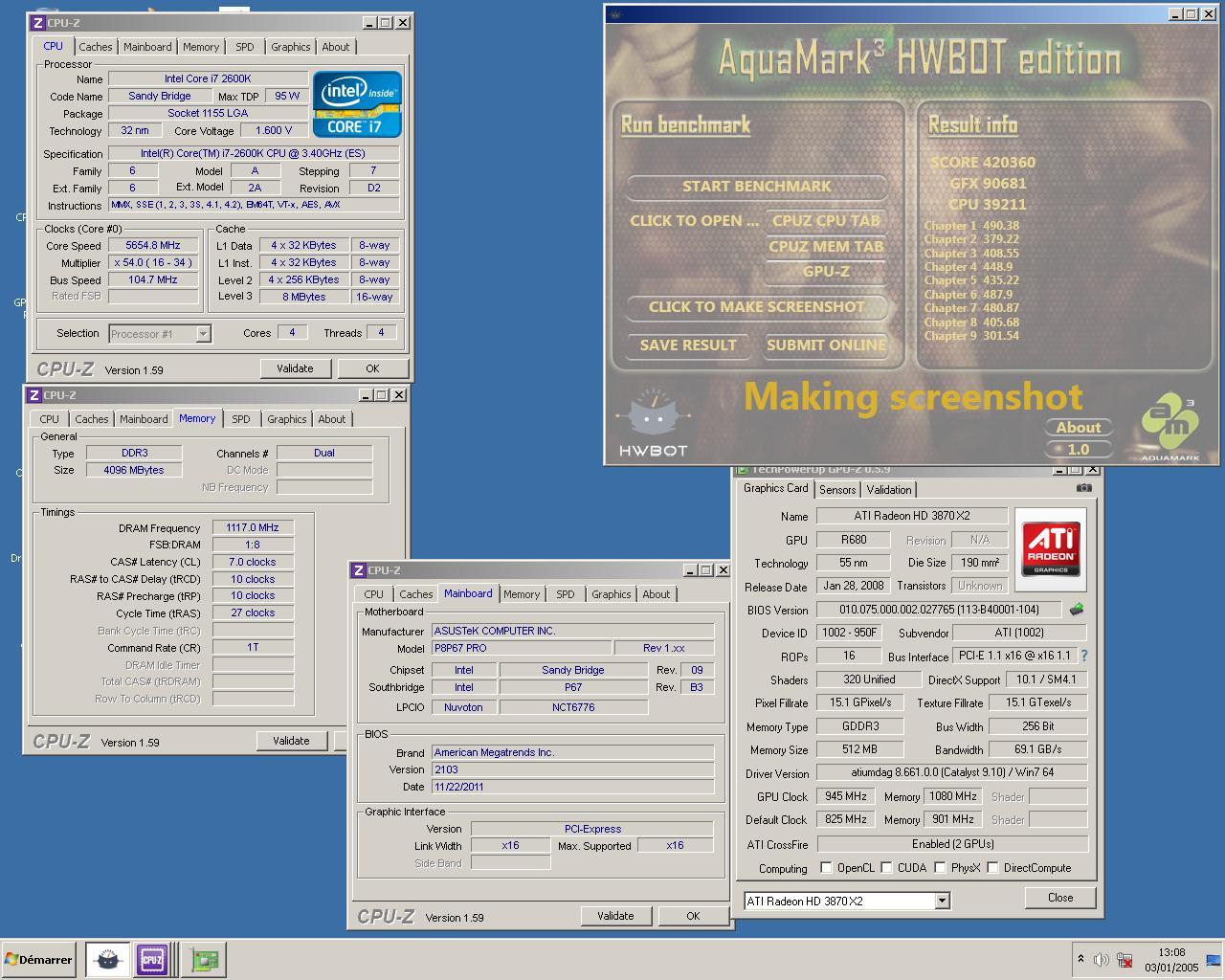Click the CPU-Z Mainboard window title icon
1225x980 pixels.
click(x=358, y=570)
